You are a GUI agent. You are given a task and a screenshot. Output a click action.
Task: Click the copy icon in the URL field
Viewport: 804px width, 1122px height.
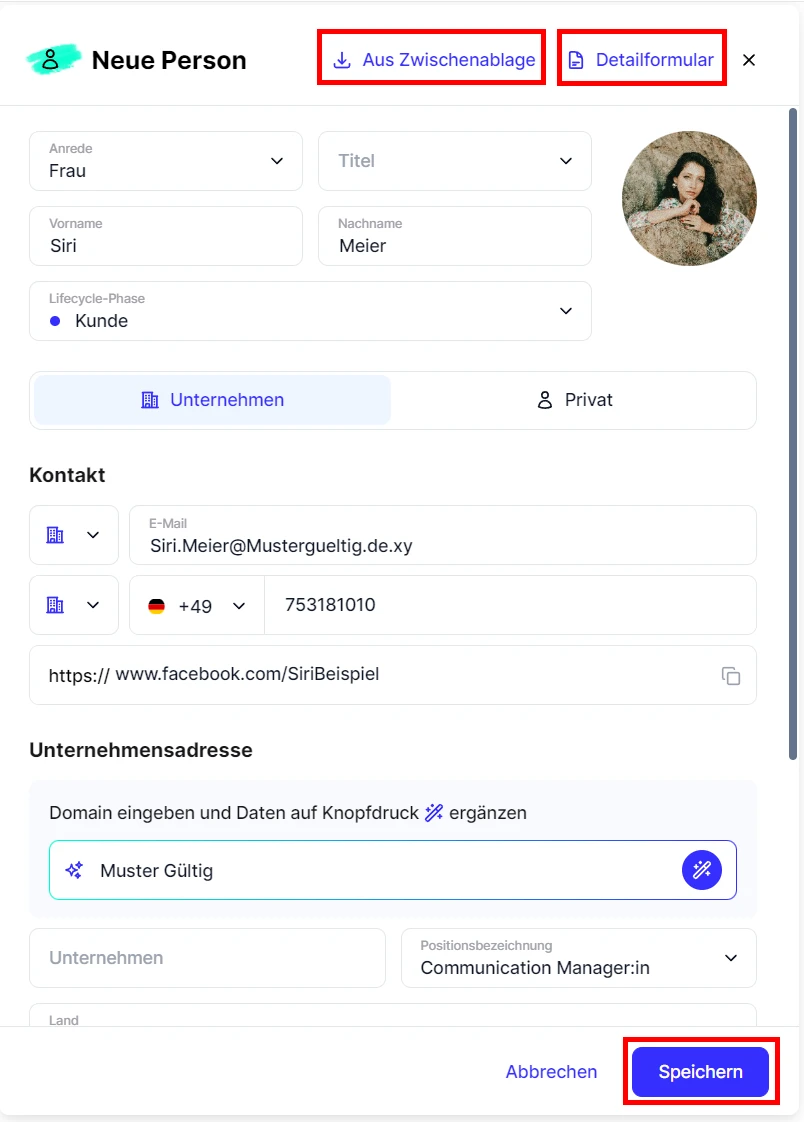pos(731,676)
